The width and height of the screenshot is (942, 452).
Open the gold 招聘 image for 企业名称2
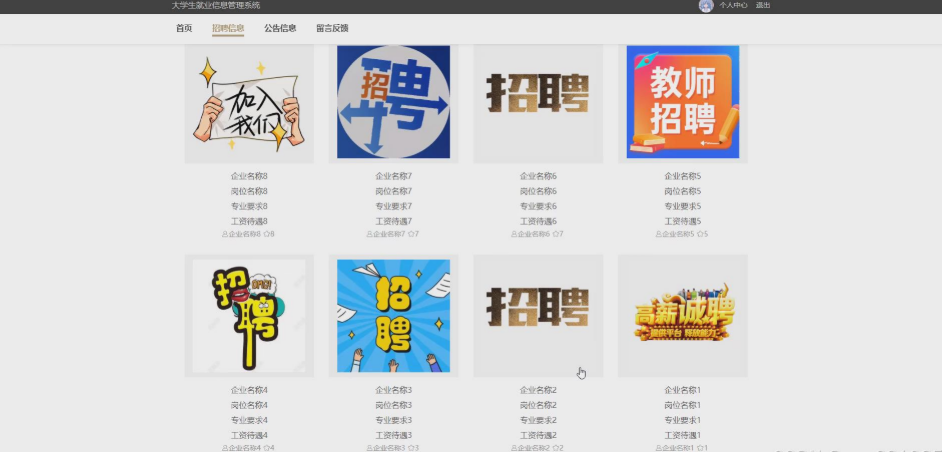tap(538, 316)
